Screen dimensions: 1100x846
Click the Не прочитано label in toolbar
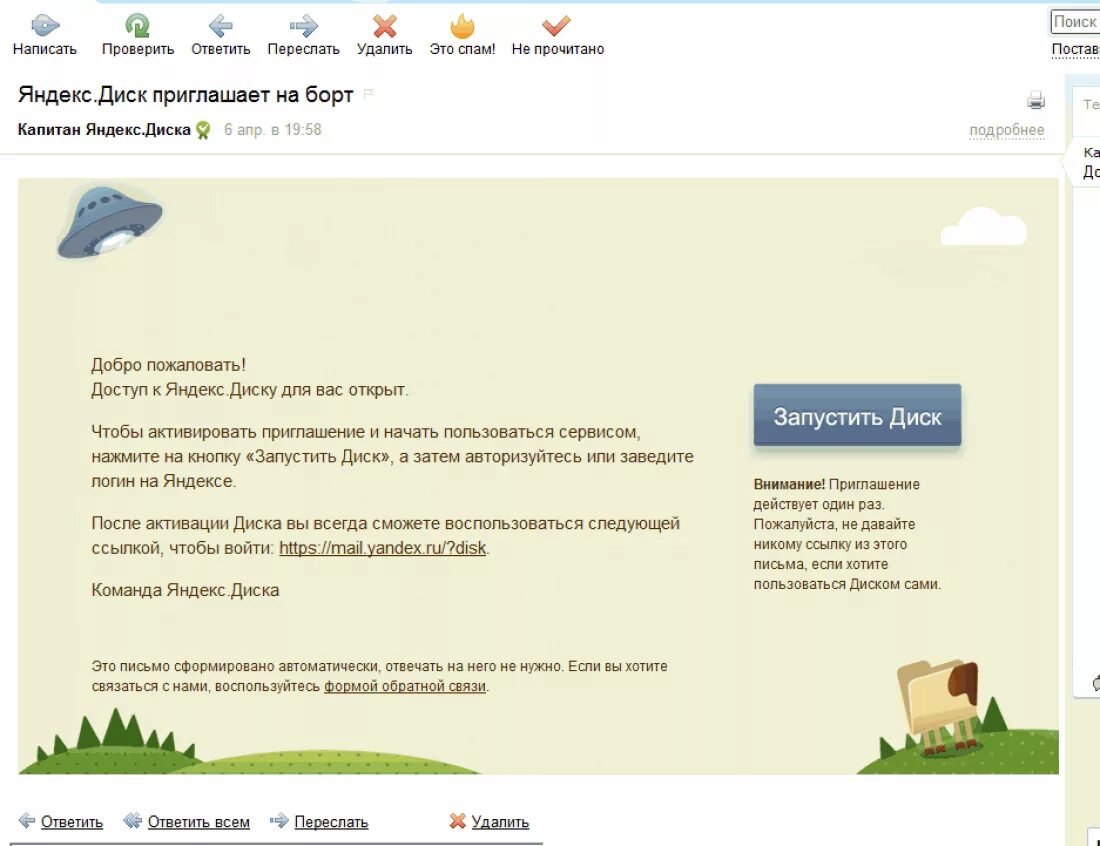tap(558, 49)
